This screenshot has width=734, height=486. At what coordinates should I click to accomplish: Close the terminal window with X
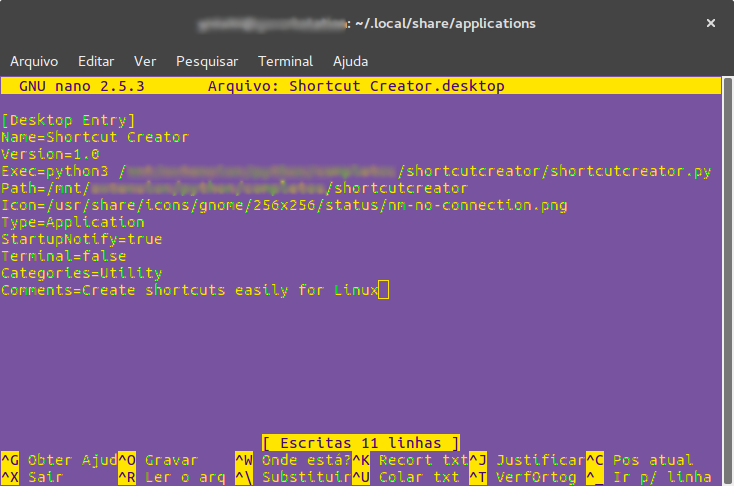tap(711, 23)
